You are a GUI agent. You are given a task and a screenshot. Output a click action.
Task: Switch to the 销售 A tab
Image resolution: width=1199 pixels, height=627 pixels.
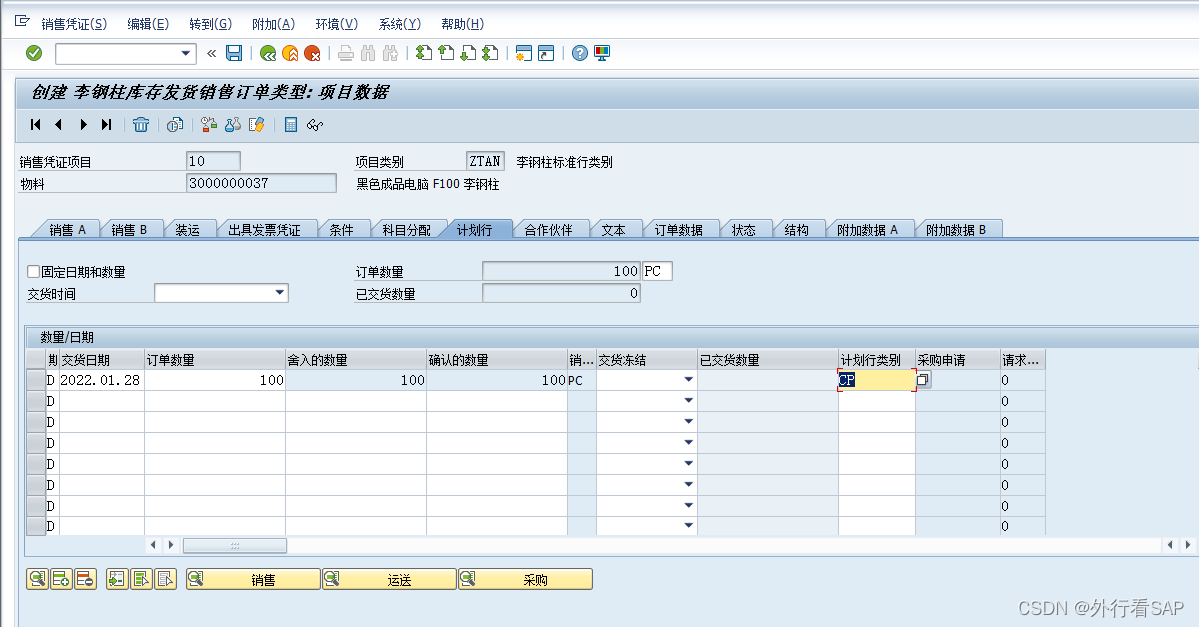point(67,229)
